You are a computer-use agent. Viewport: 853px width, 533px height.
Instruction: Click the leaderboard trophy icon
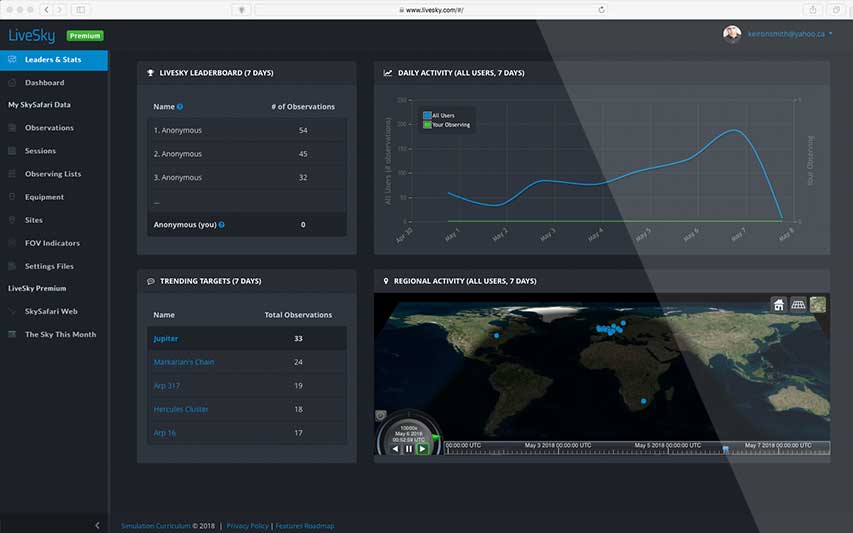click(151, 73)
